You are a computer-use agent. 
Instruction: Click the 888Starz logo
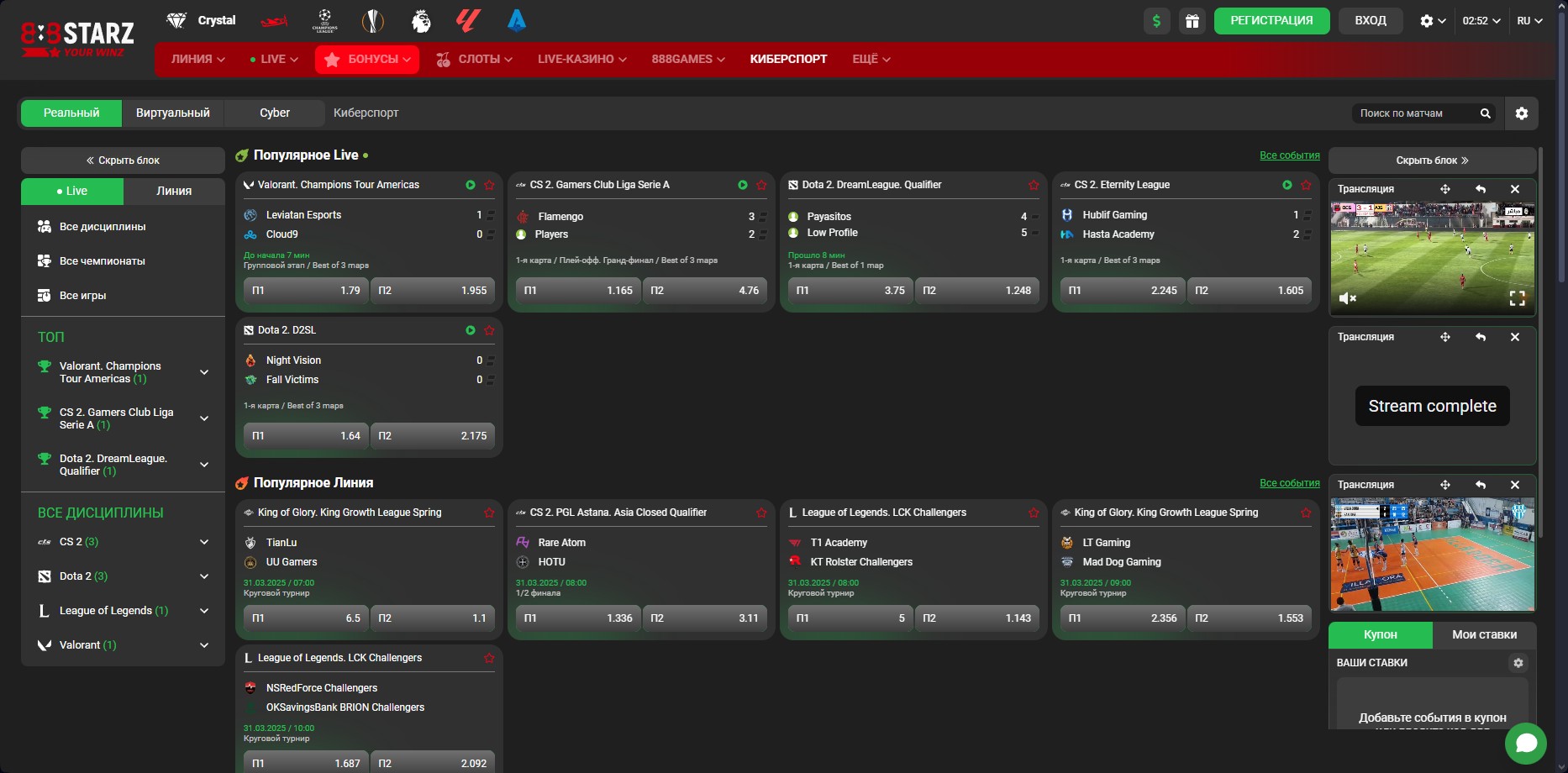[x=77, y=39]
